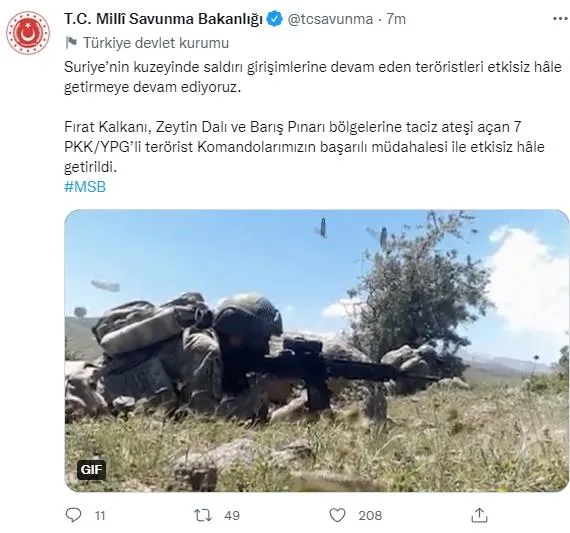Click the reply count 11
This screenshot has width=570, height=533.
click(100, 516)
